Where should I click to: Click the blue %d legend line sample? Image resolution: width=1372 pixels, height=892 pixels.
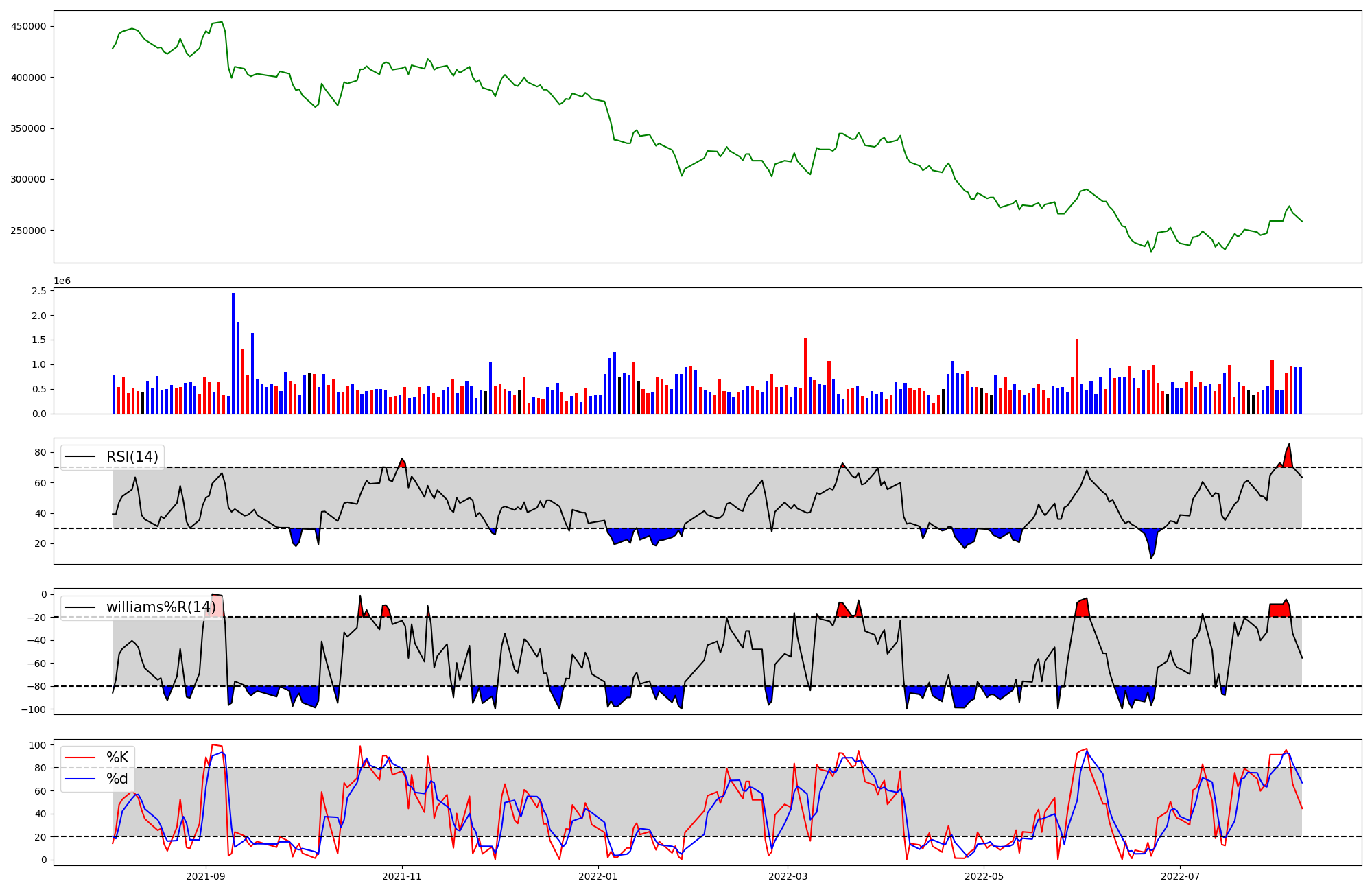(81, 779)
